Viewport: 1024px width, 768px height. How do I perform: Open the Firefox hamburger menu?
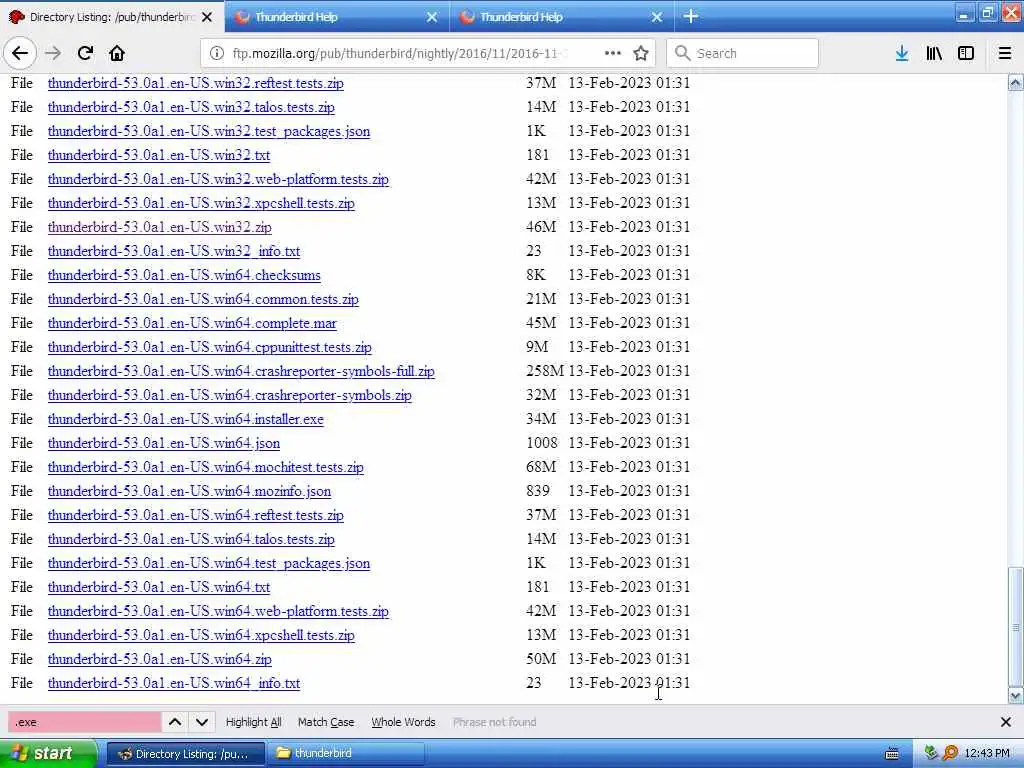coord(1005,53)
